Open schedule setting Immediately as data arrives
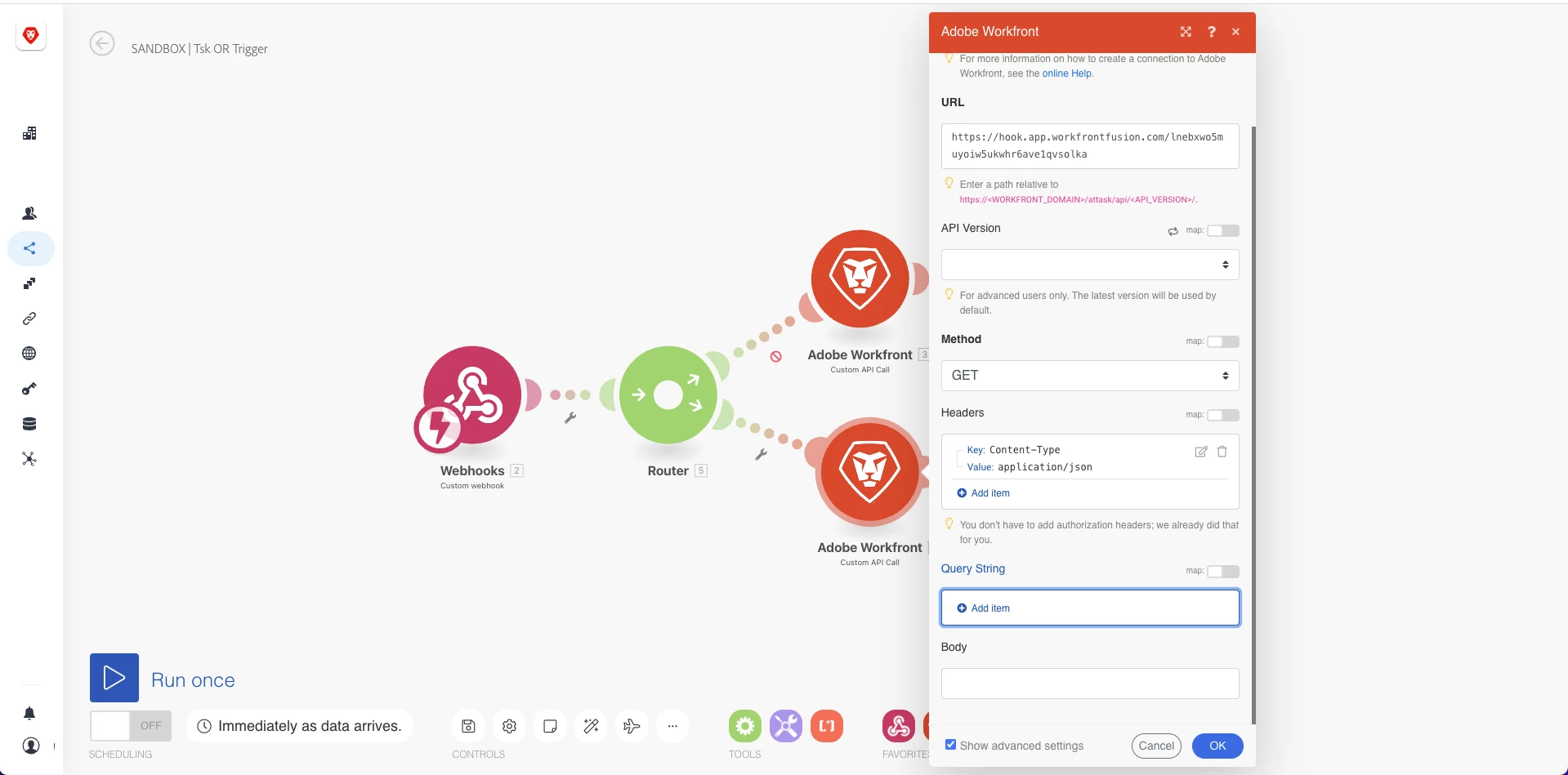Viewport: 1568px width, 775px height. click(300, 726)
